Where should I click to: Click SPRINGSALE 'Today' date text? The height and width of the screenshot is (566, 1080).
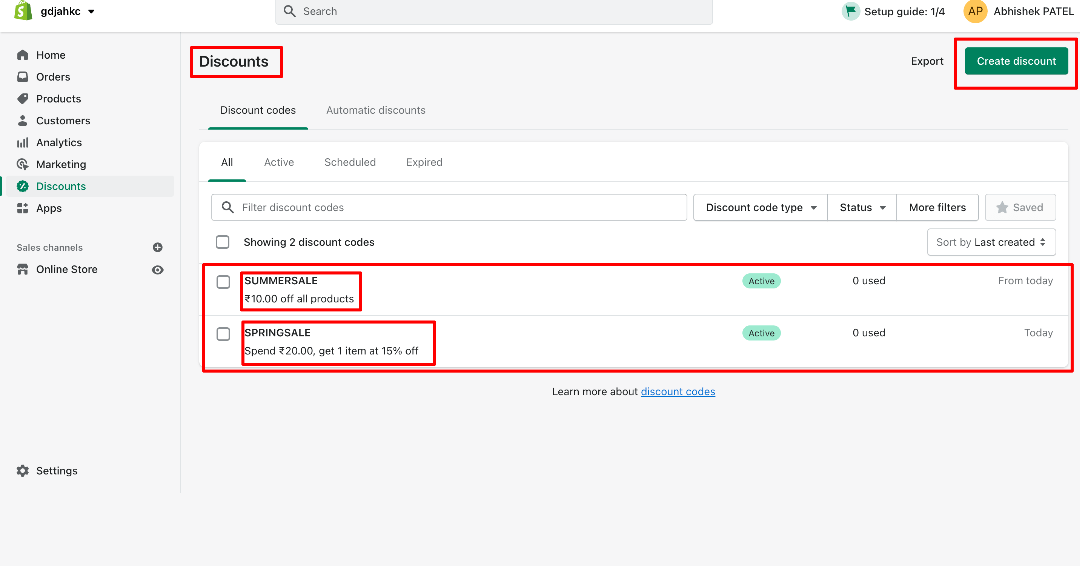[1038, 333]
